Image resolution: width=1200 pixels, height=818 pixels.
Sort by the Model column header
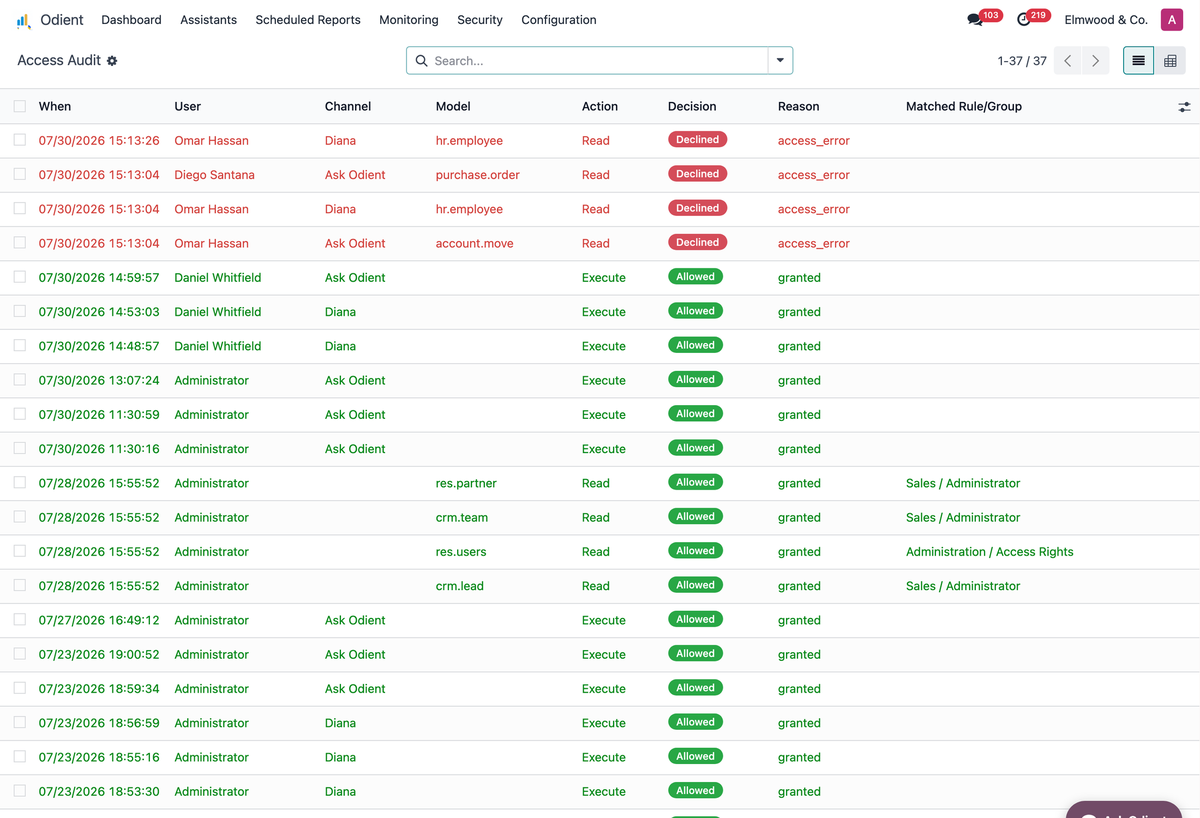tap(453, 106)
